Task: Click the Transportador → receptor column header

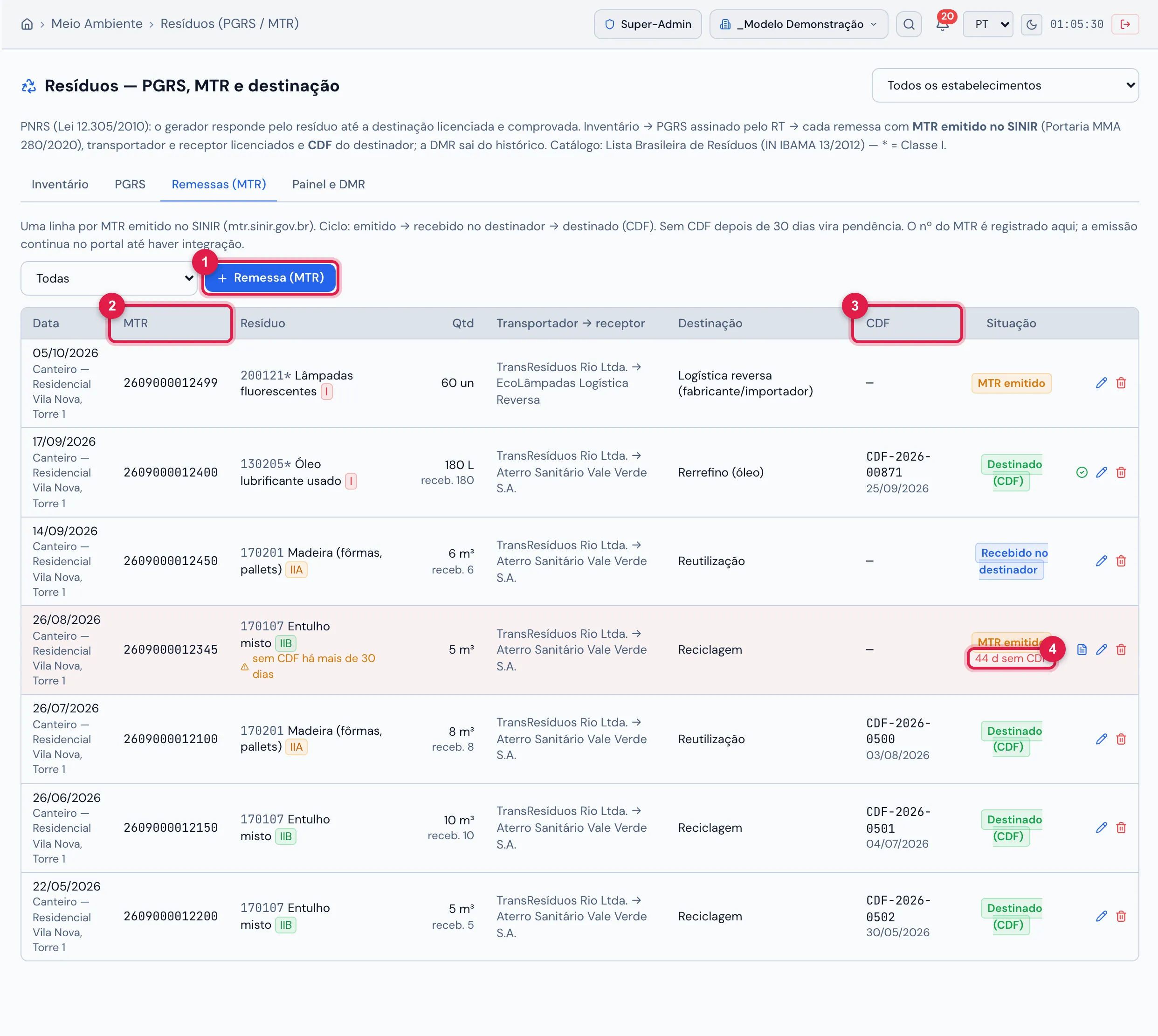Action: coord(570,323)
